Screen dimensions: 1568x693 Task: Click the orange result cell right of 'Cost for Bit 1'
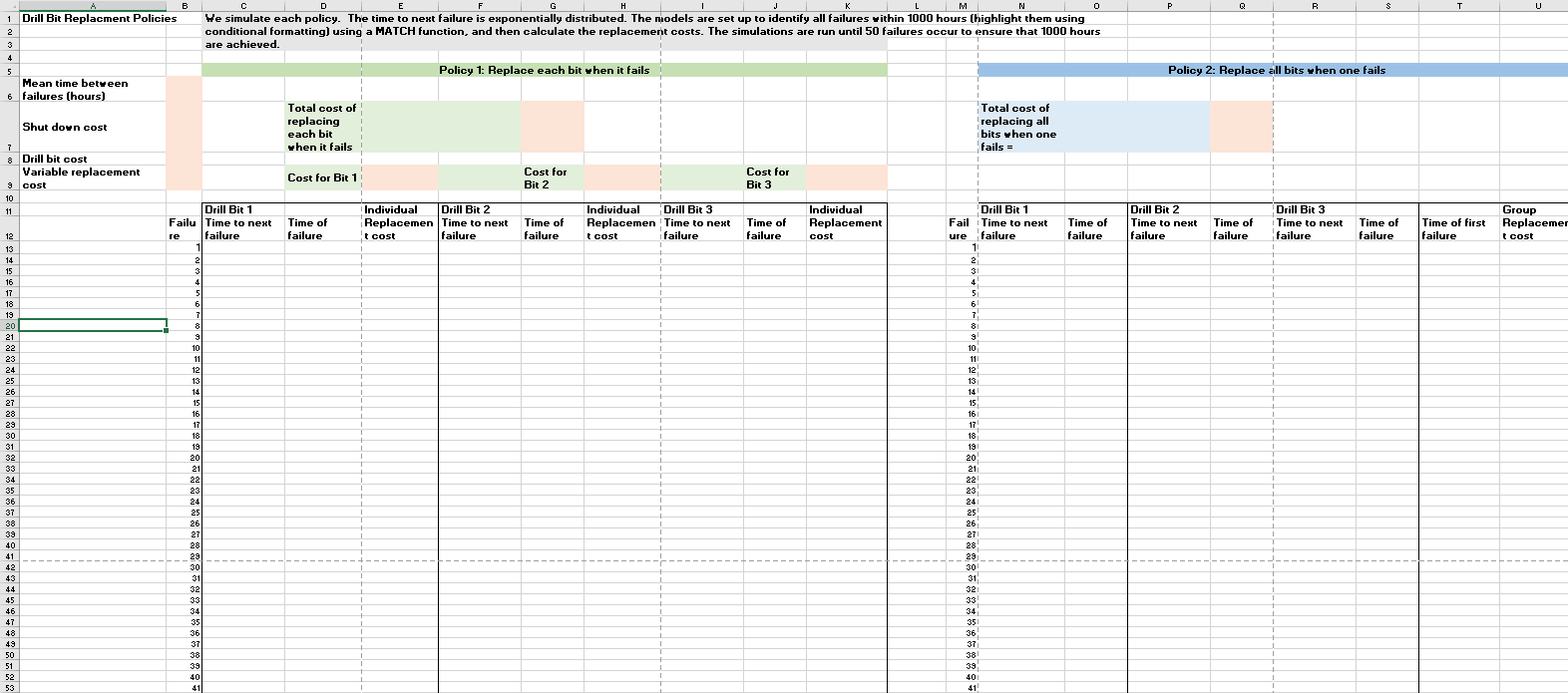pyautogui.click(x=400, y=177)
